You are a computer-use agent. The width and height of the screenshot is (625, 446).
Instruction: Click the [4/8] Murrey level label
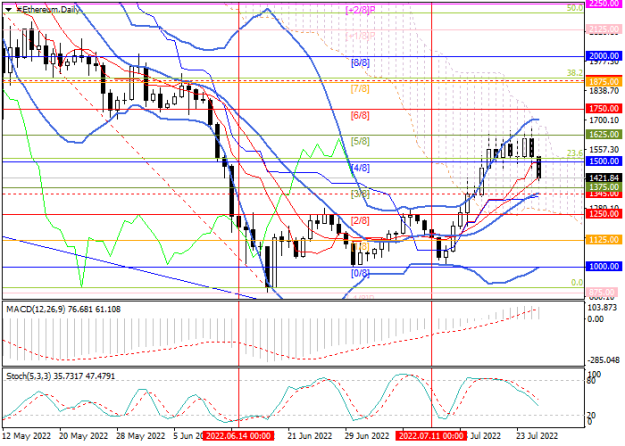360,168
